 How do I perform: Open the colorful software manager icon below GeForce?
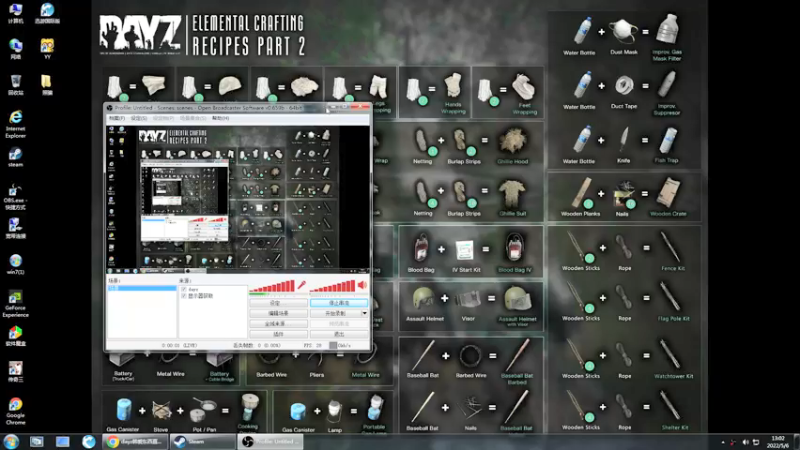pyautogui.click(x=15, y=336)
